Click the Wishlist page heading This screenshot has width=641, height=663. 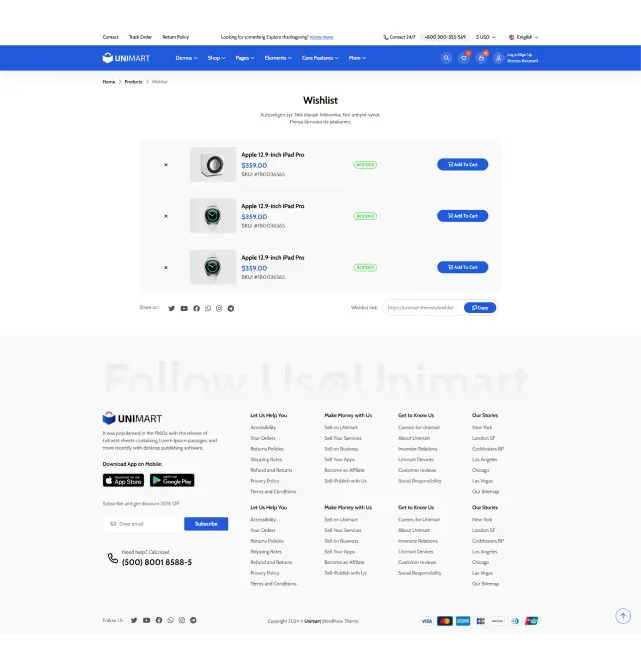pyautogui.click(x=320, y=101)
